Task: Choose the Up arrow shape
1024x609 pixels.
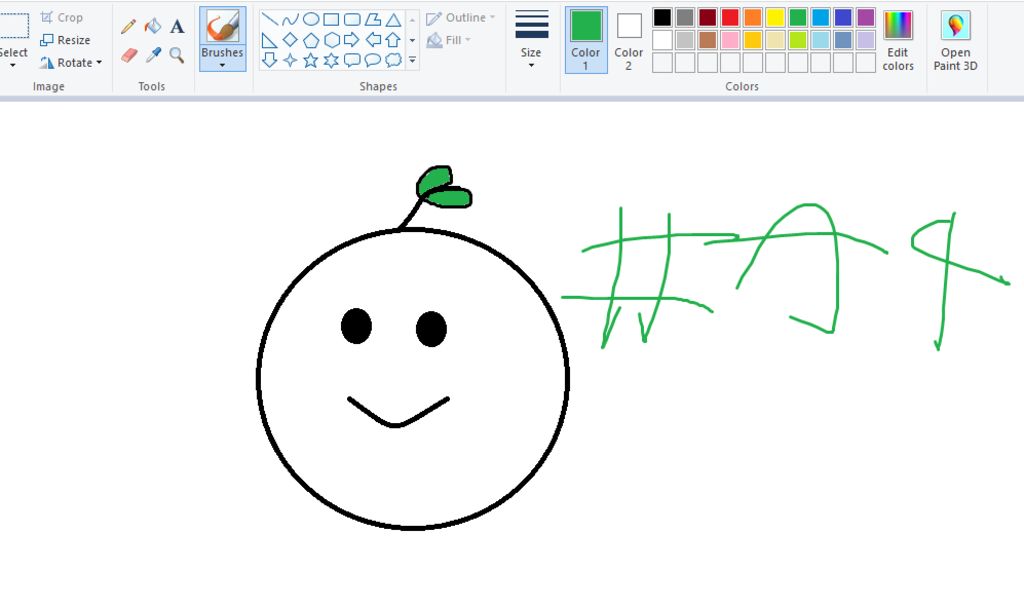Action: [393, 40]
